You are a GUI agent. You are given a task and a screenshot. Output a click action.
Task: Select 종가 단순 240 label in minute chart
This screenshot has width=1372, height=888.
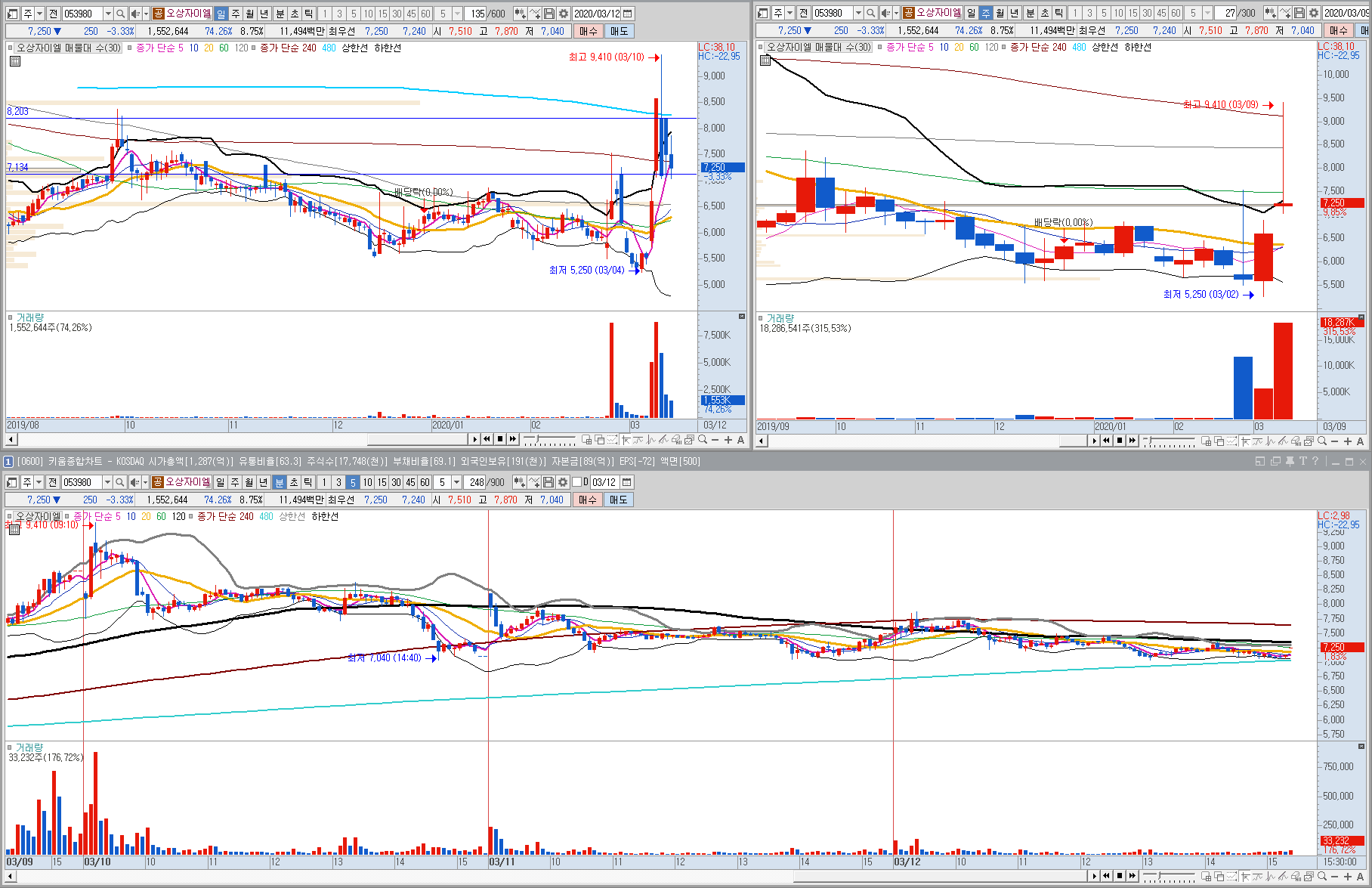click(x=225, y=516)
